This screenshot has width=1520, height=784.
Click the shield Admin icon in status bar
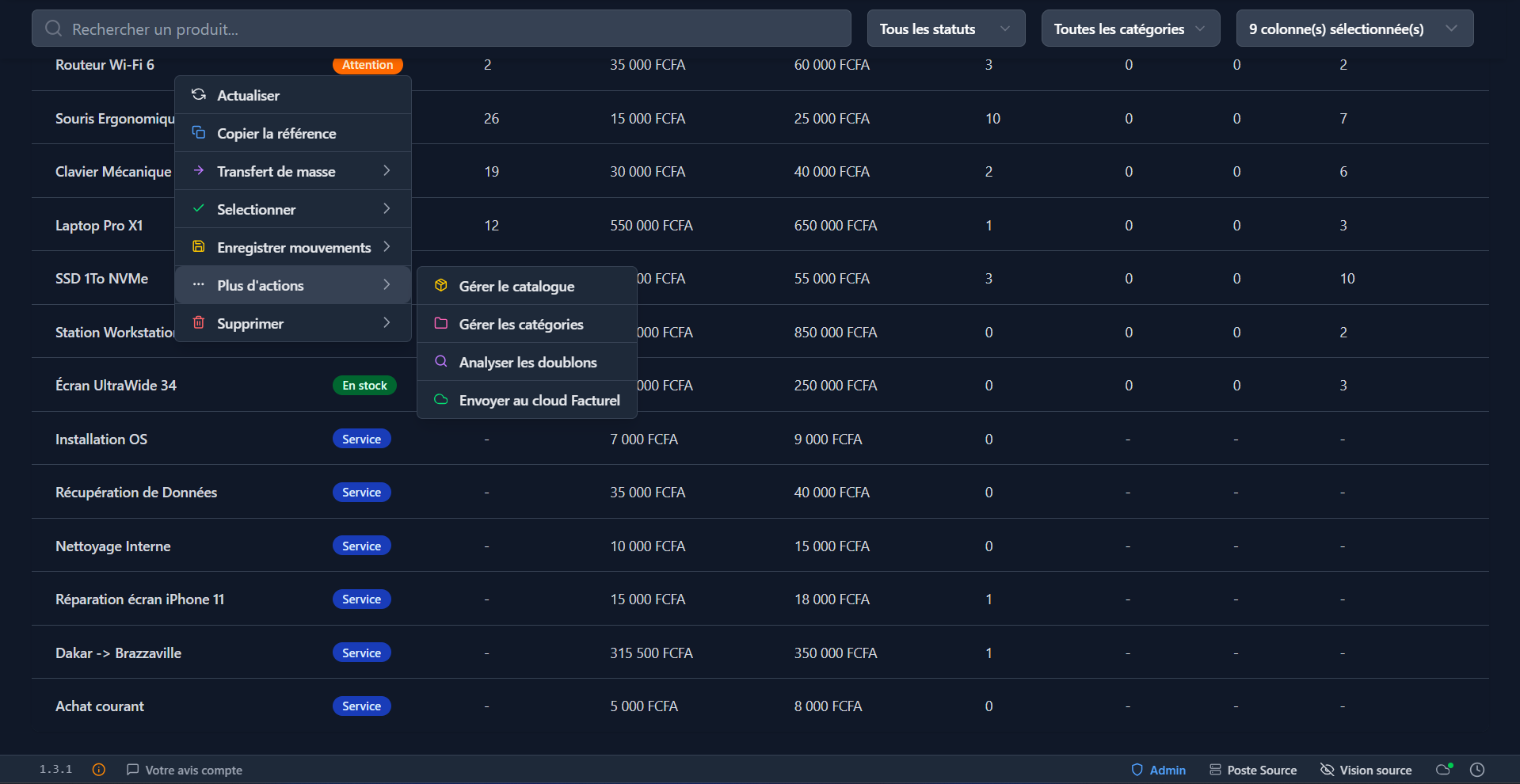1137,770
